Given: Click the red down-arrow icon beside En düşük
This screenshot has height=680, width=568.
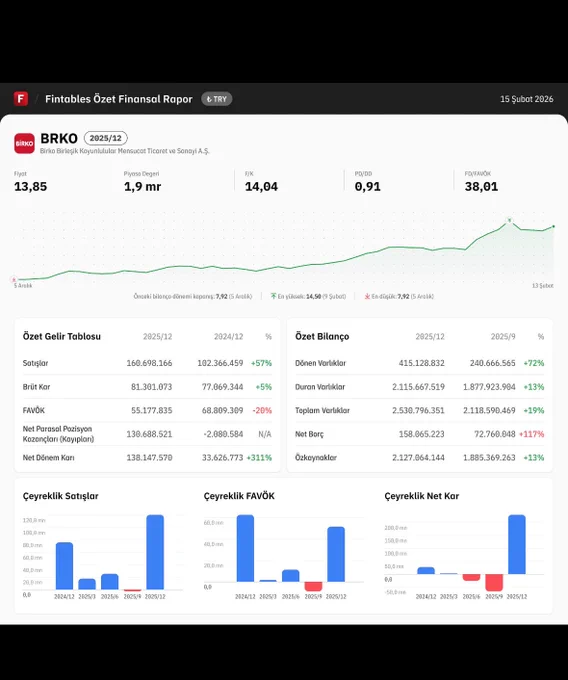Looking at the screenshot, I should tap(367, 296).
